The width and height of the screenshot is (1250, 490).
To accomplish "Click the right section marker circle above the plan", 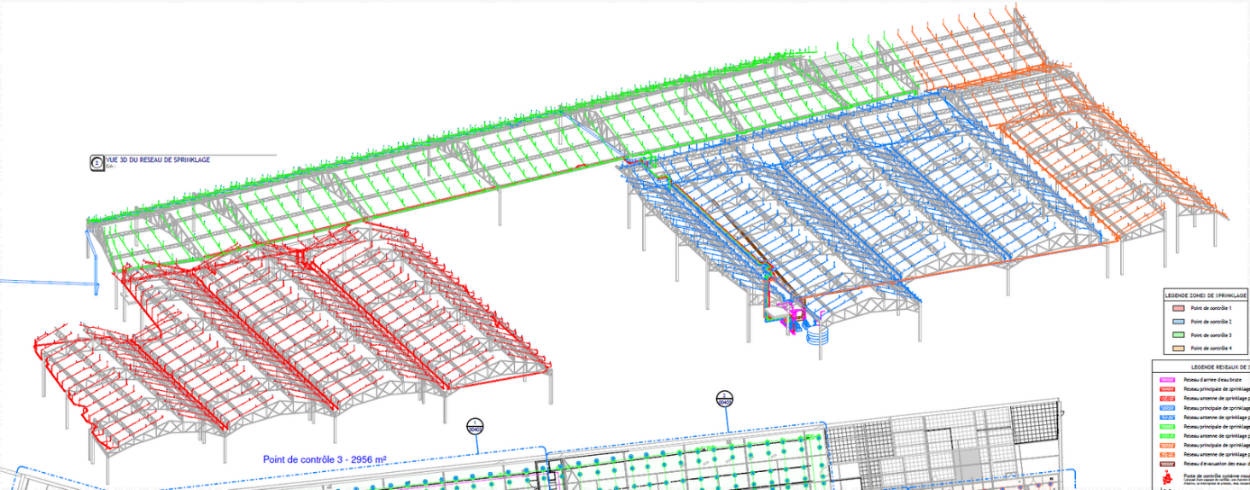I will click(724, 399).
